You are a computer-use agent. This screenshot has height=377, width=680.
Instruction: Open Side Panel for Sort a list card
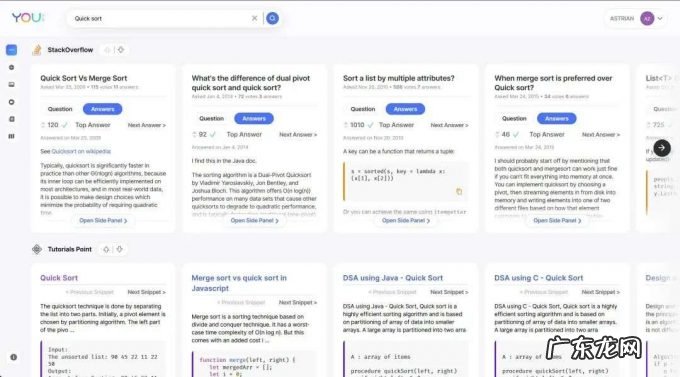click(x=406, y=220)
